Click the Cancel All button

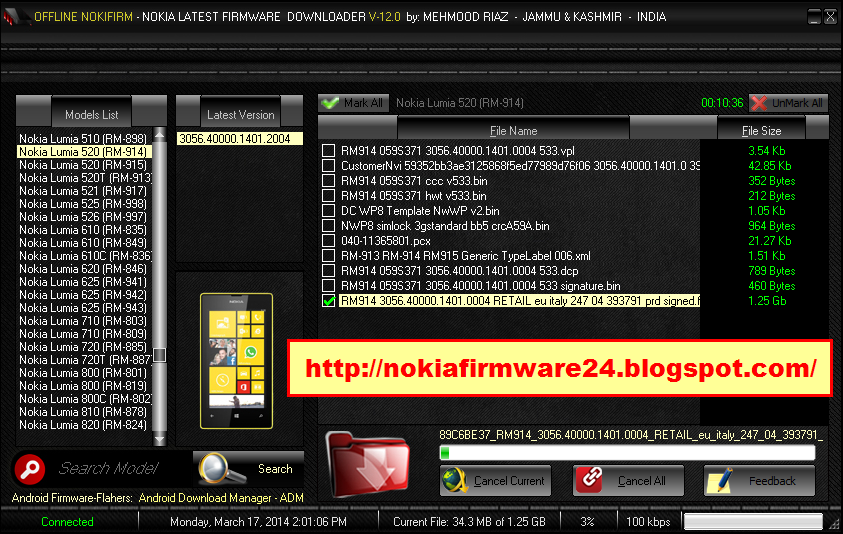(x=628, y=480)
